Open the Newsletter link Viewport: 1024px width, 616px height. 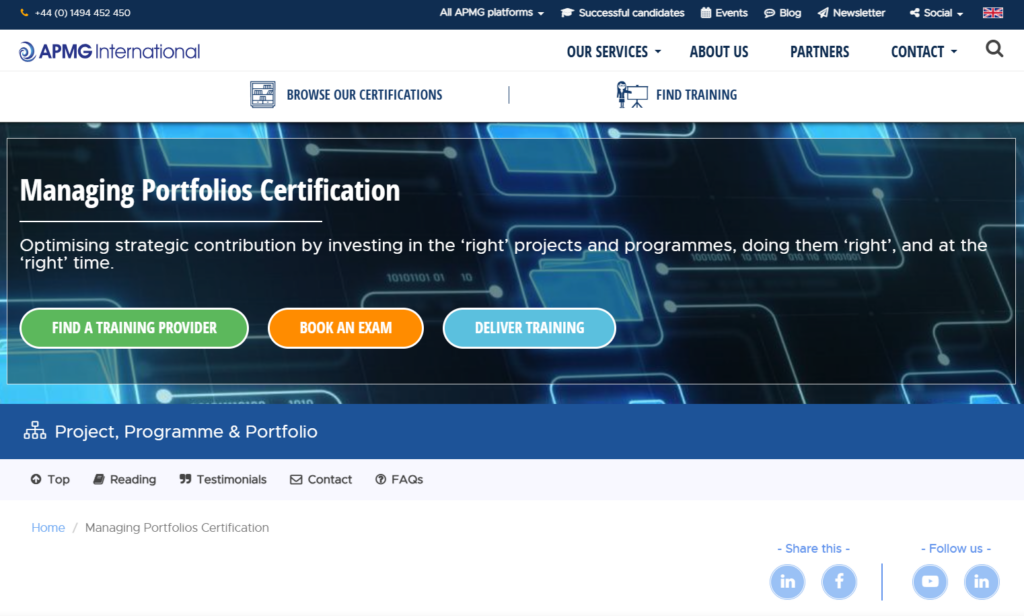tap(859, 13)
